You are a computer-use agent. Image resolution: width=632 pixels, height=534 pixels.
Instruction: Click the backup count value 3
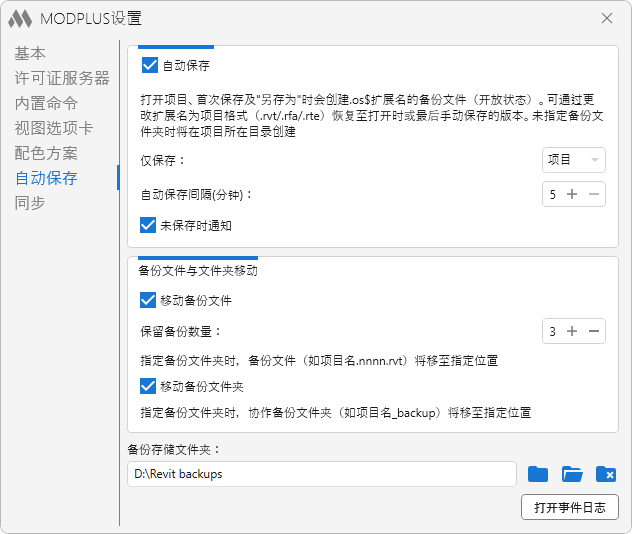click(553, 332)
